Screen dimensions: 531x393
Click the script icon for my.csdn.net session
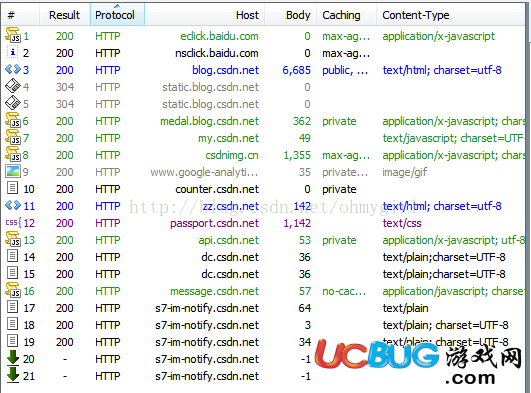13,137
